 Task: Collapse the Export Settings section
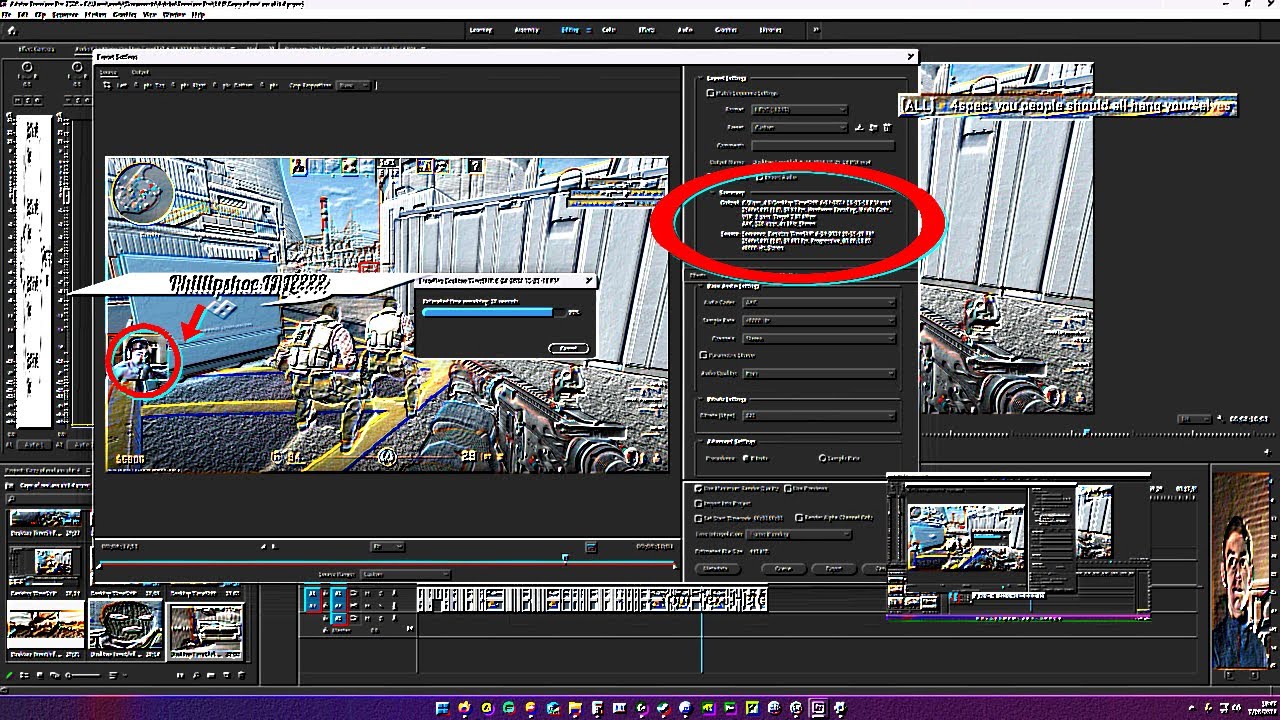click(699, 78)
